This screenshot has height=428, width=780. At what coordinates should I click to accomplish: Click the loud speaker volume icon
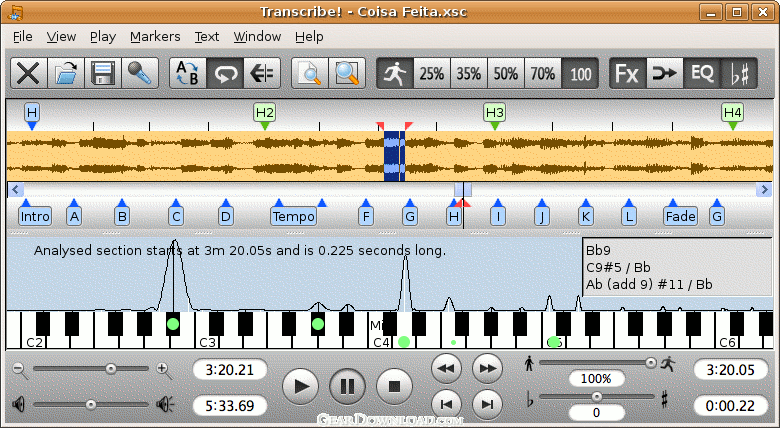click(165, 404)
